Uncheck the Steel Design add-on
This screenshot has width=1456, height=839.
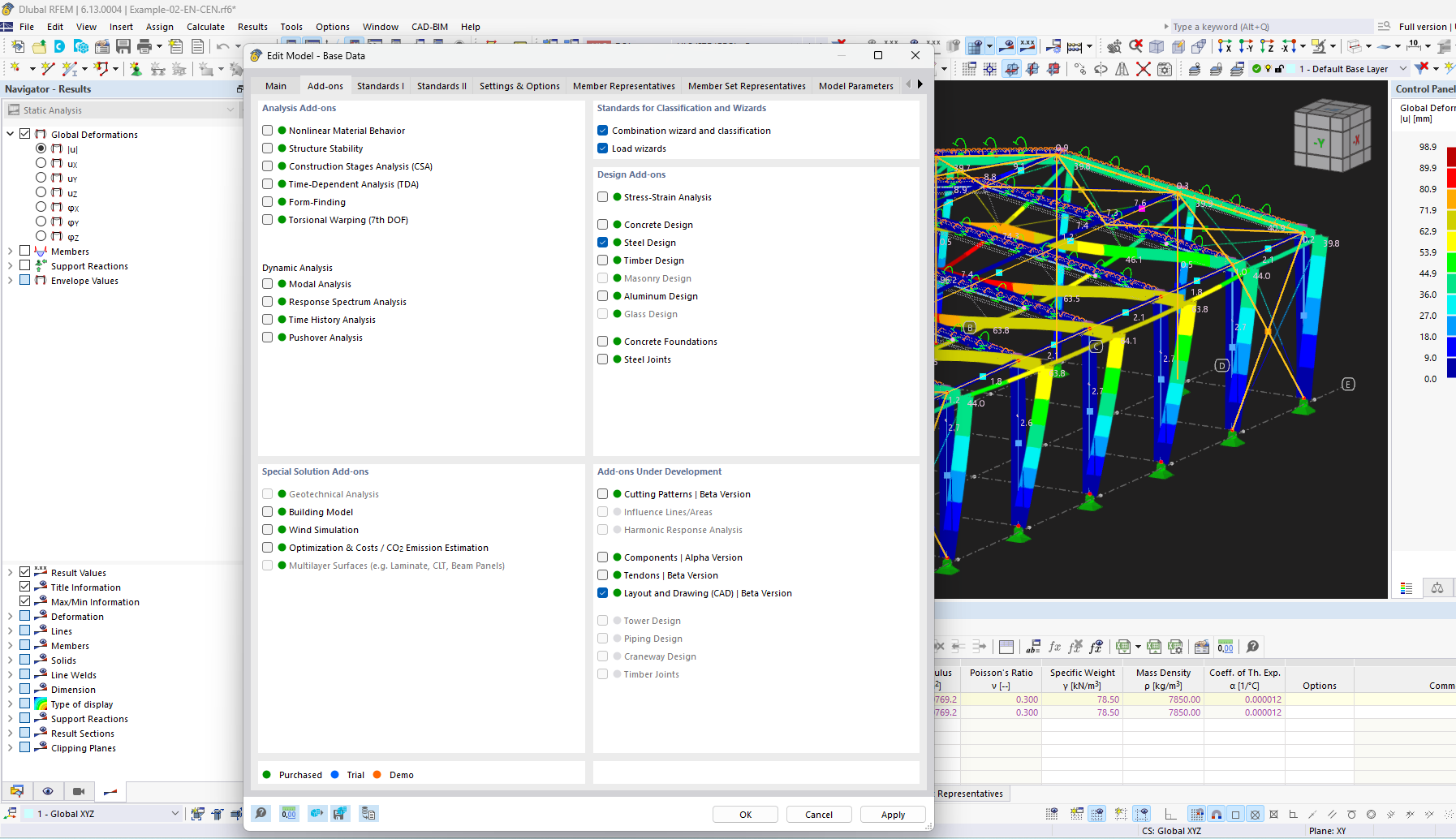coord(603,243)
